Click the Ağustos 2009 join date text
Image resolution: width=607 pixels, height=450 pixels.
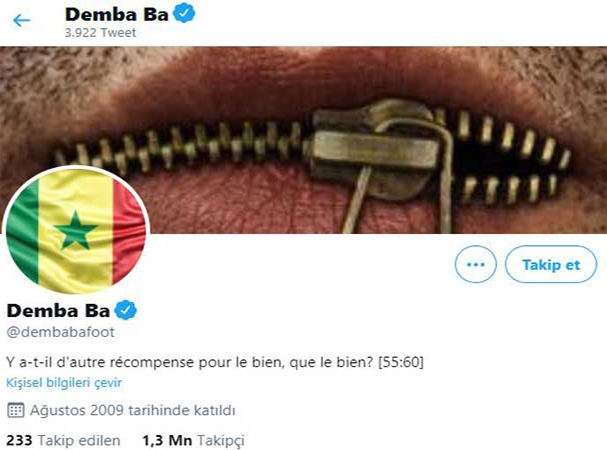click(x=132, y=410)
